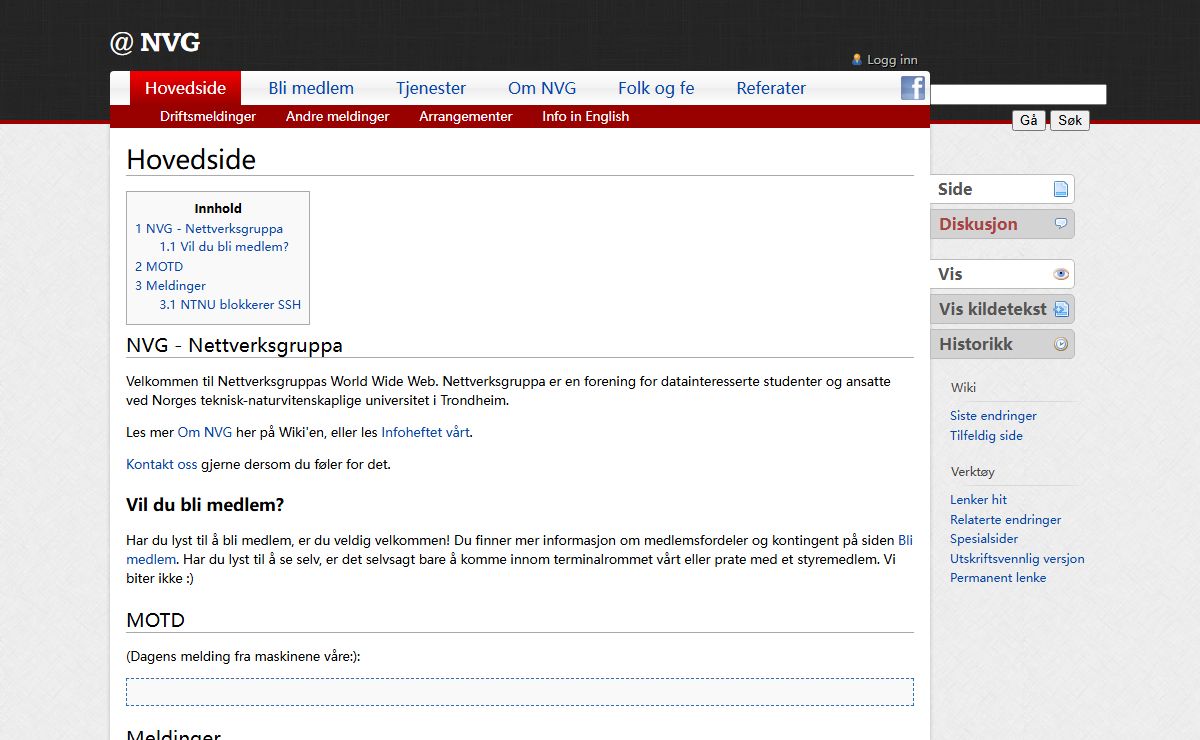Screen dimensions: 1200x740
Task: Switch to the Diskusjon tab
Action: [x=1002, y=224]
